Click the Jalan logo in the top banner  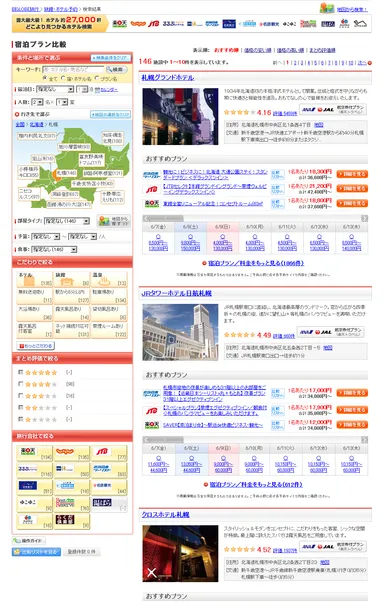138,24
